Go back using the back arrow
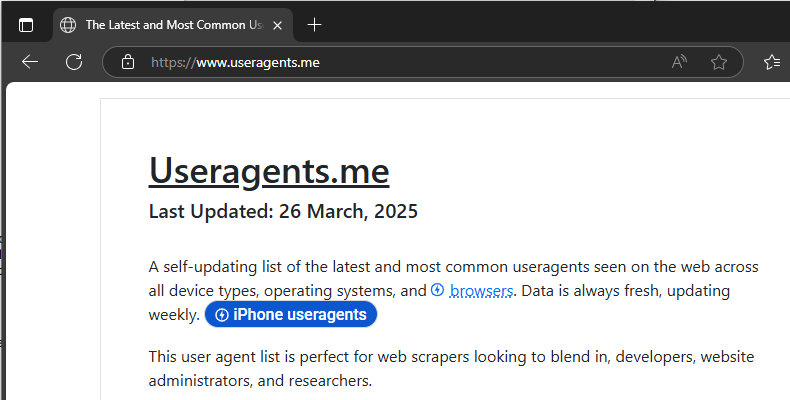This screenshot has height=400, width=790. [x=30, y=62]
